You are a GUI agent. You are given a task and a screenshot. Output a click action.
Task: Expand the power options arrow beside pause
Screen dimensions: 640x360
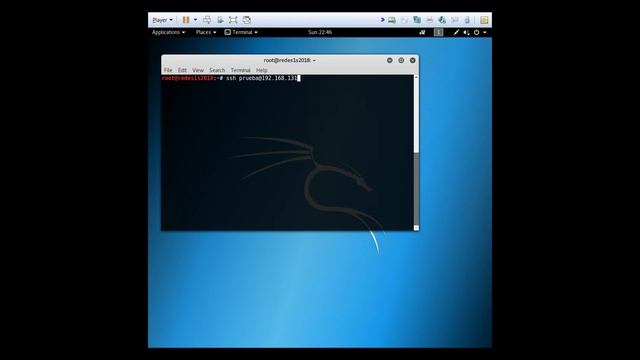(196, 20)
